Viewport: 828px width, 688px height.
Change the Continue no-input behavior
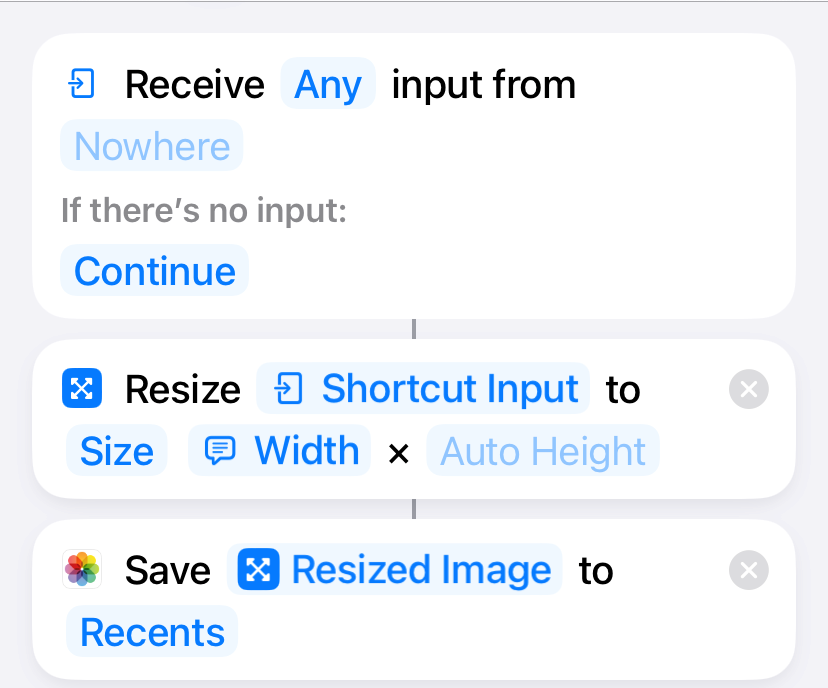click(155, 271)
